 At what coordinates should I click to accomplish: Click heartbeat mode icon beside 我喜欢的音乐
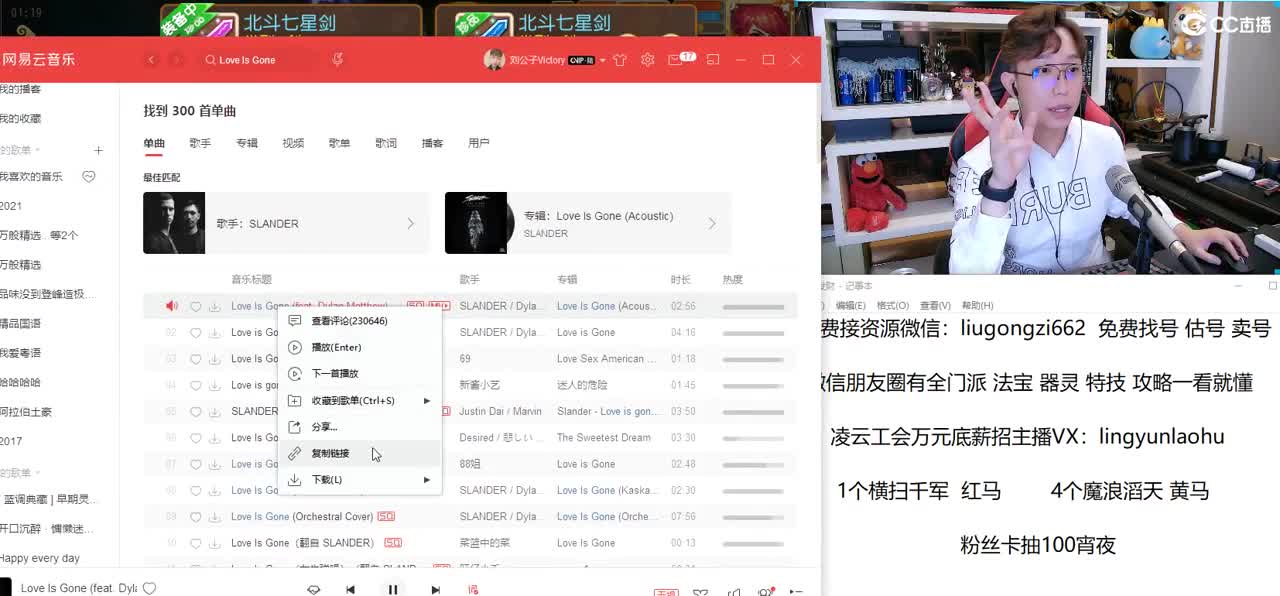pos(88,176)
